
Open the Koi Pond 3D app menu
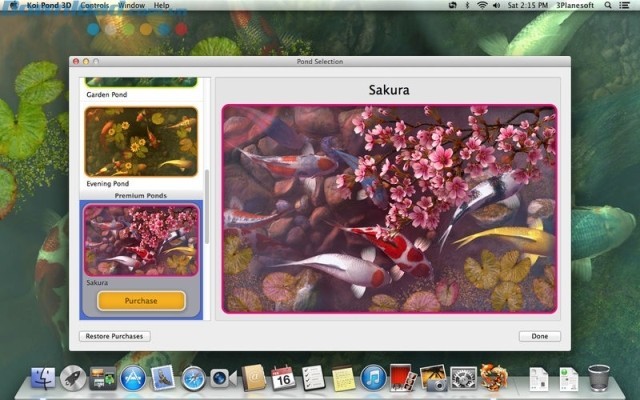pos(43,5)
